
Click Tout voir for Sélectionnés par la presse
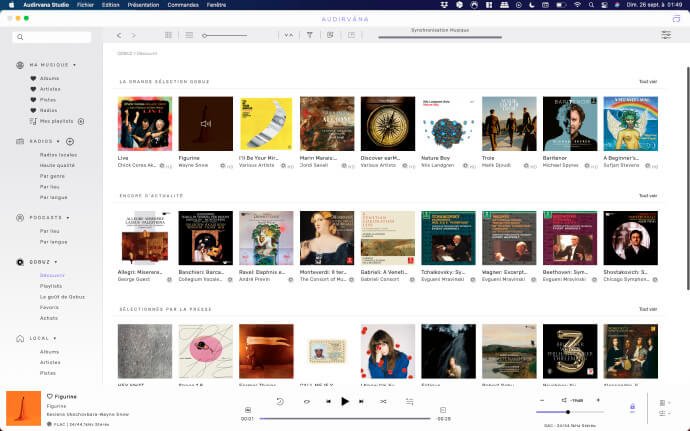[x=648, y=309]
